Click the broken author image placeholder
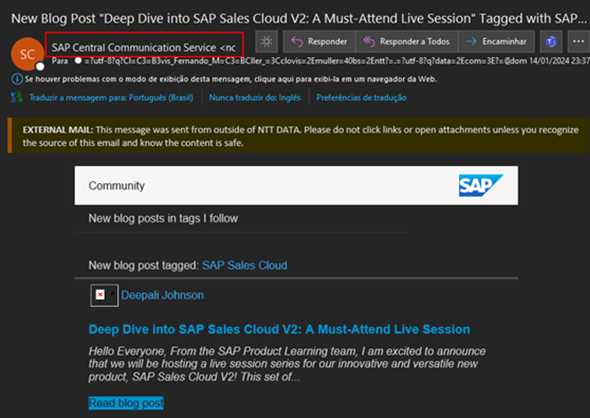Viewport: 590px width, 418px height. point(104,295)
